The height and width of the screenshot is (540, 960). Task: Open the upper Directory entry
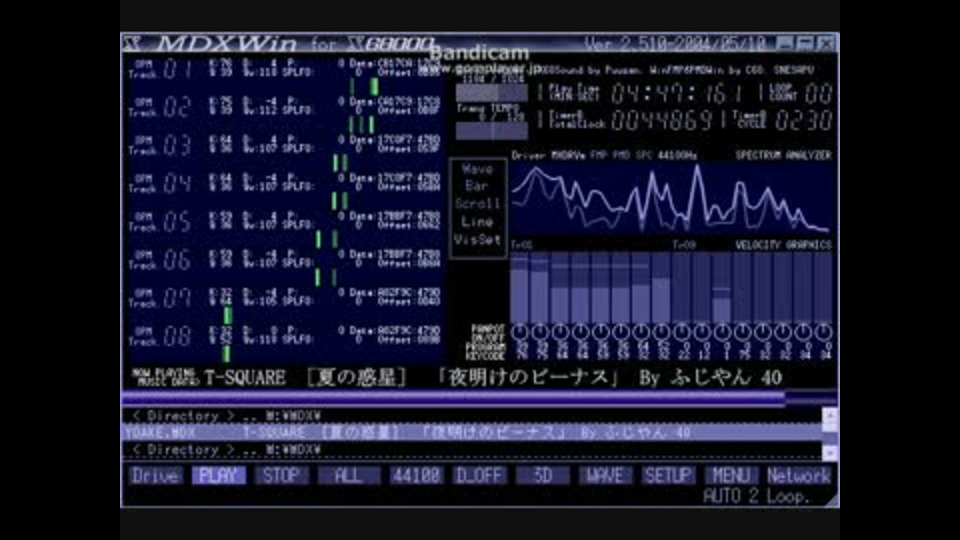coord(471,416)
